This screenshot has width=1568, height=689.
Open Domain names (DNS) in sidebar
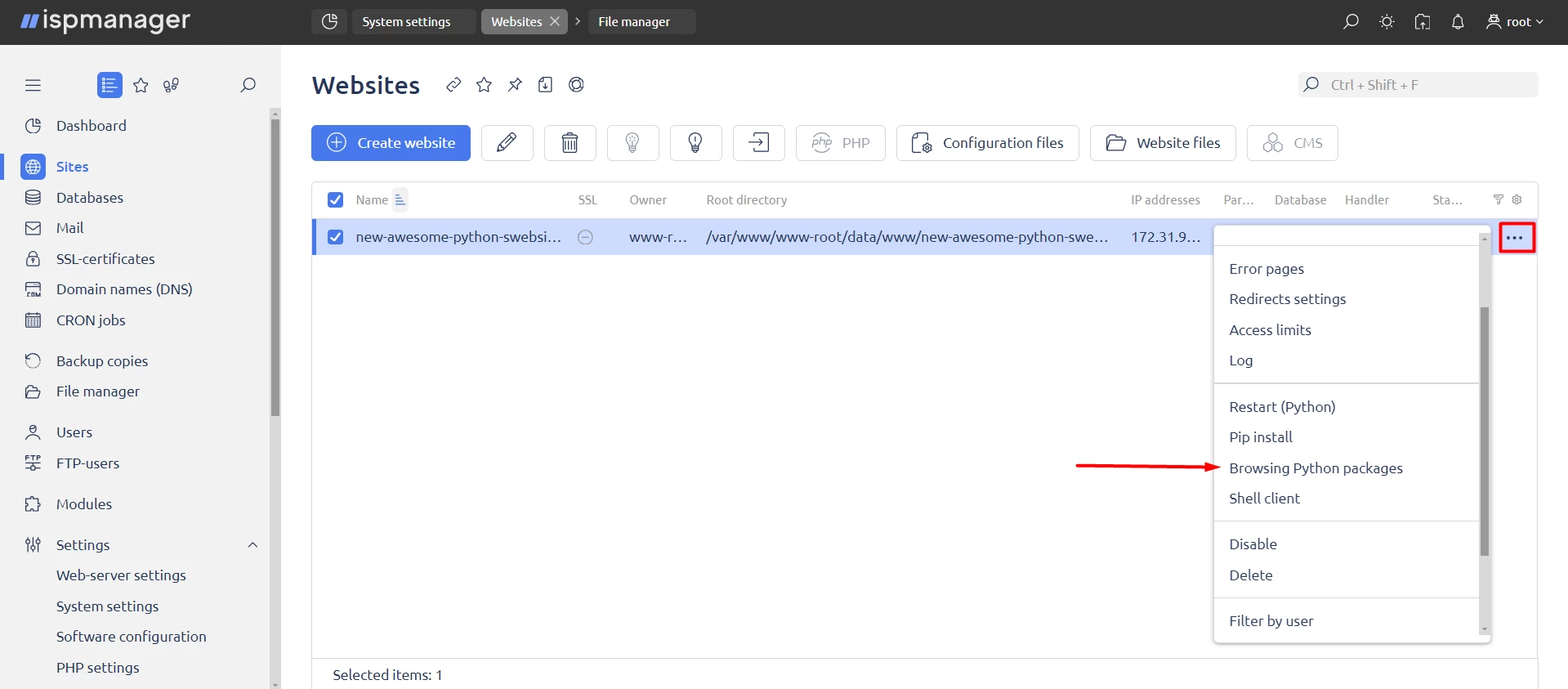point(123,289)
